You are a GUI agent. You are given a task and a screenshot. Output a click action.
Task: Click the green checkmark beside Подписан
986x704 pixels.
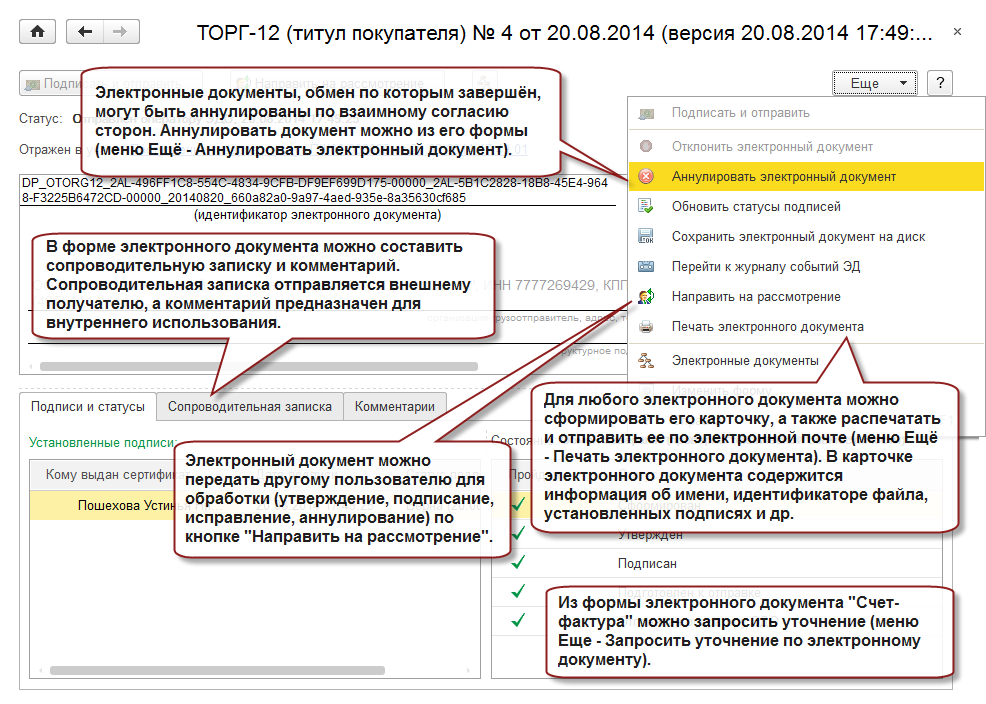(518, 561)
